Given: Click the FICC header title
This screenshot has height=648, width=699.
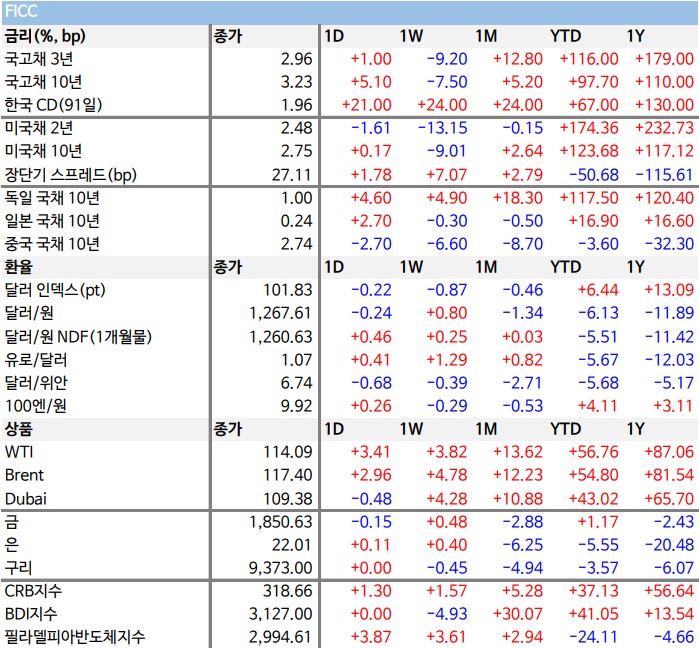Looking at the screenshot, I should [21, 11].
